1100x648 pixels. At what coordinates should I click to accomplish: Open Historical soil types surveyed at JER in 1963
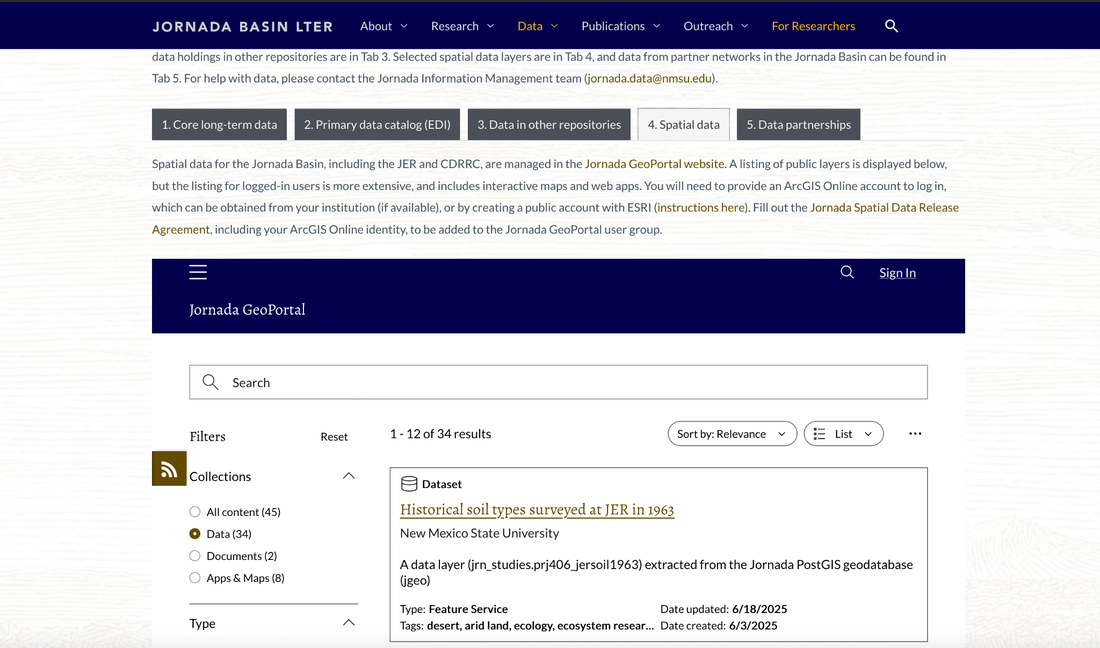pos(537,510)
